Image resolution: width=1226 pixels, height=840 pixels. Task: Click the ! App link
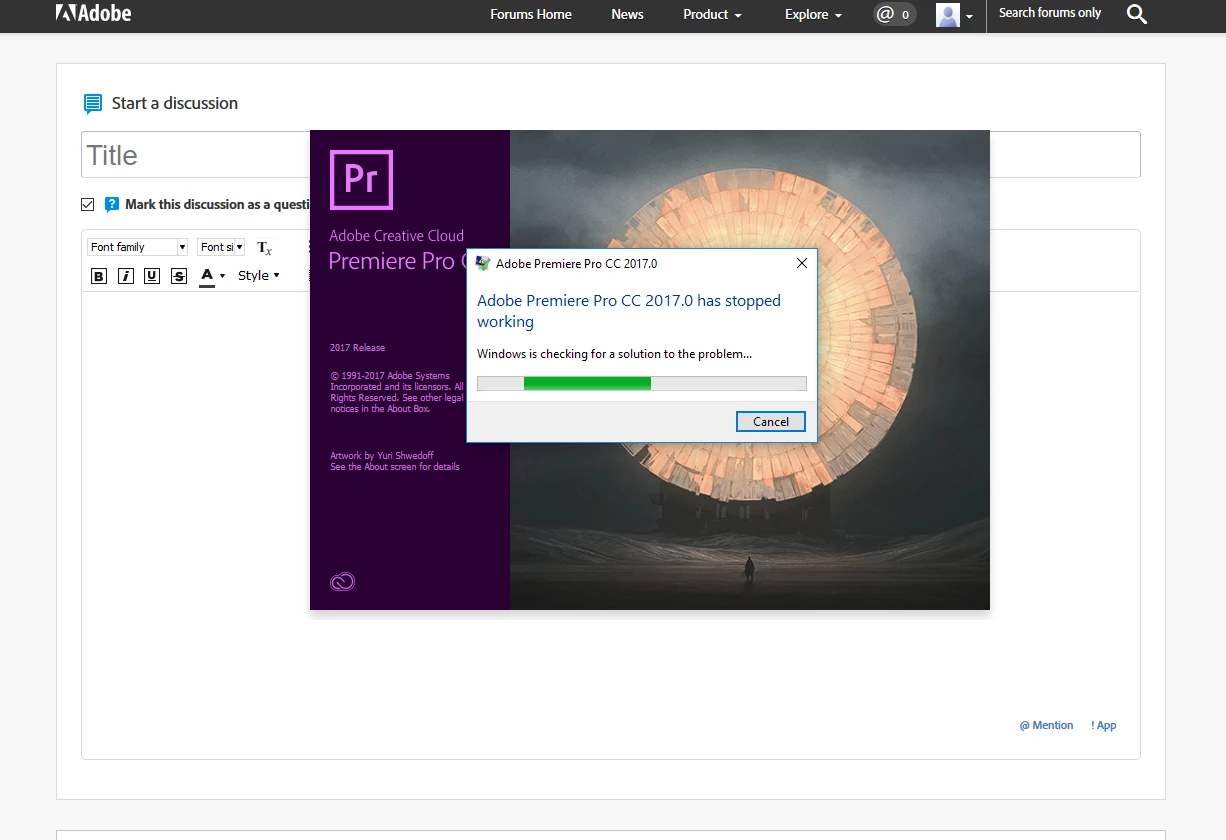(1103, 725)
